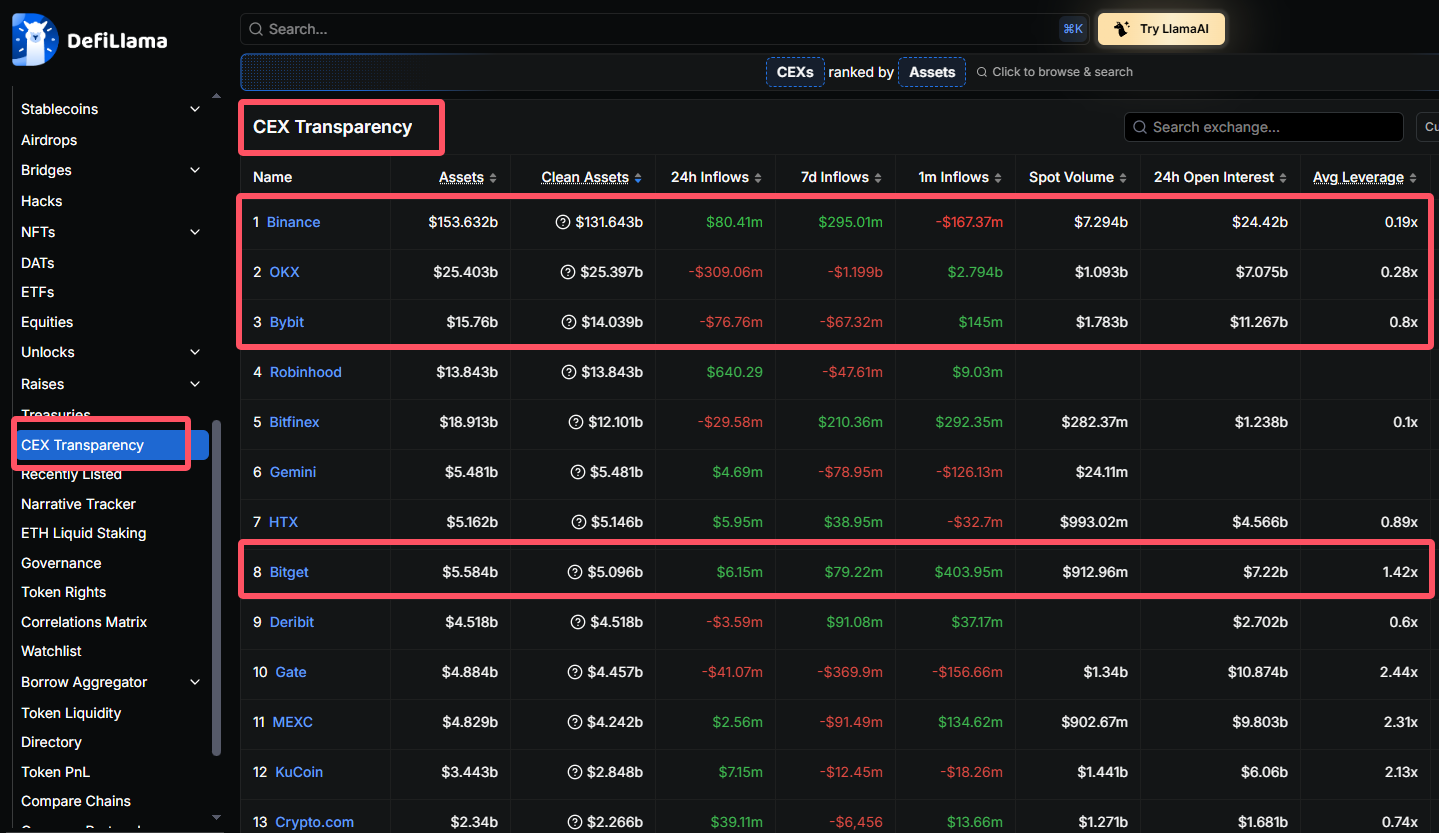The image size is (1439, 833).
Task: Click the sort arrows on the Avg Leverage header
Action: click(1413, 178)
